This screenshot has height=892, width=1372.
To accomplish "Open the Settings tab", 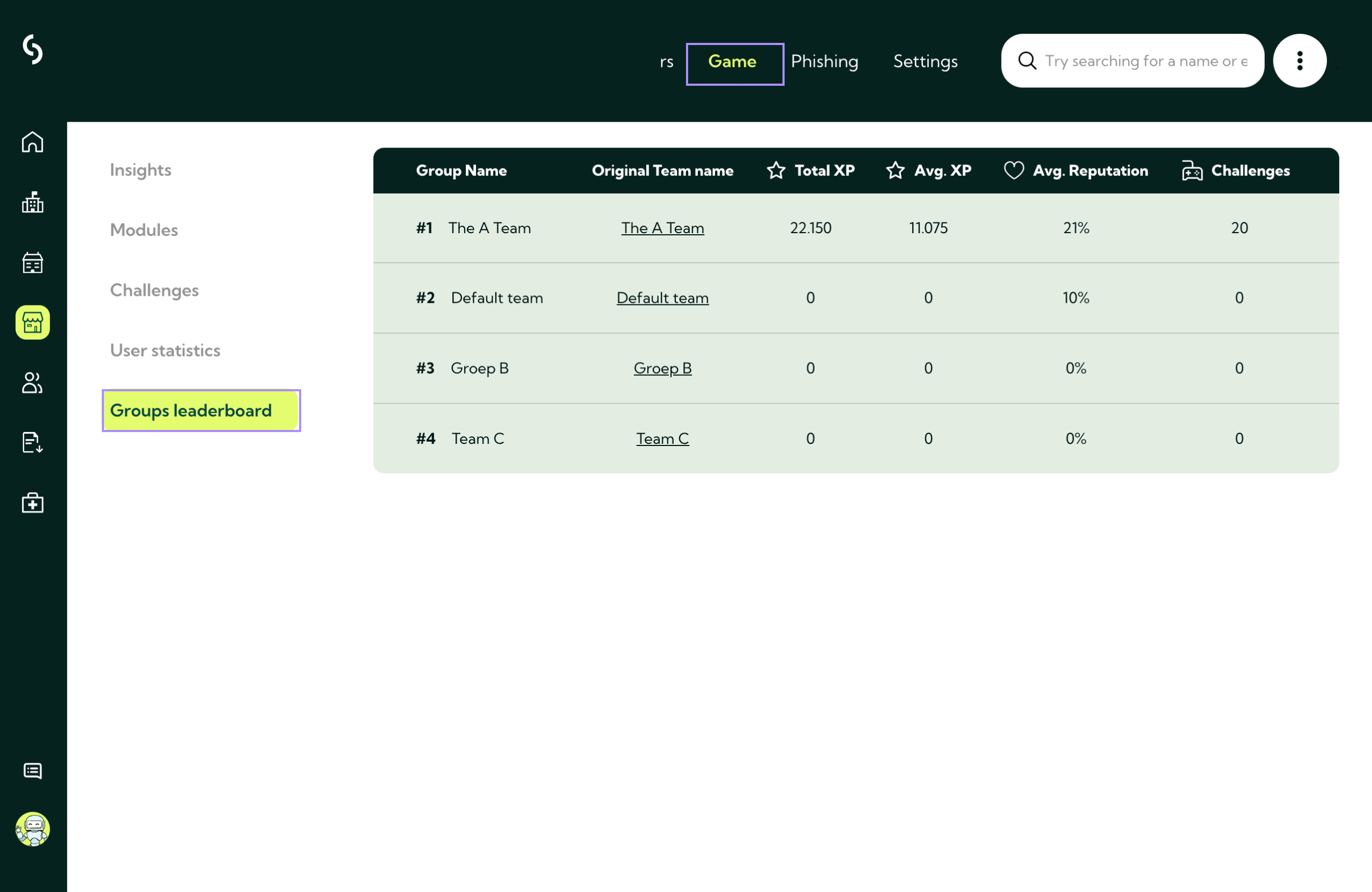I will tap(924, 61).
